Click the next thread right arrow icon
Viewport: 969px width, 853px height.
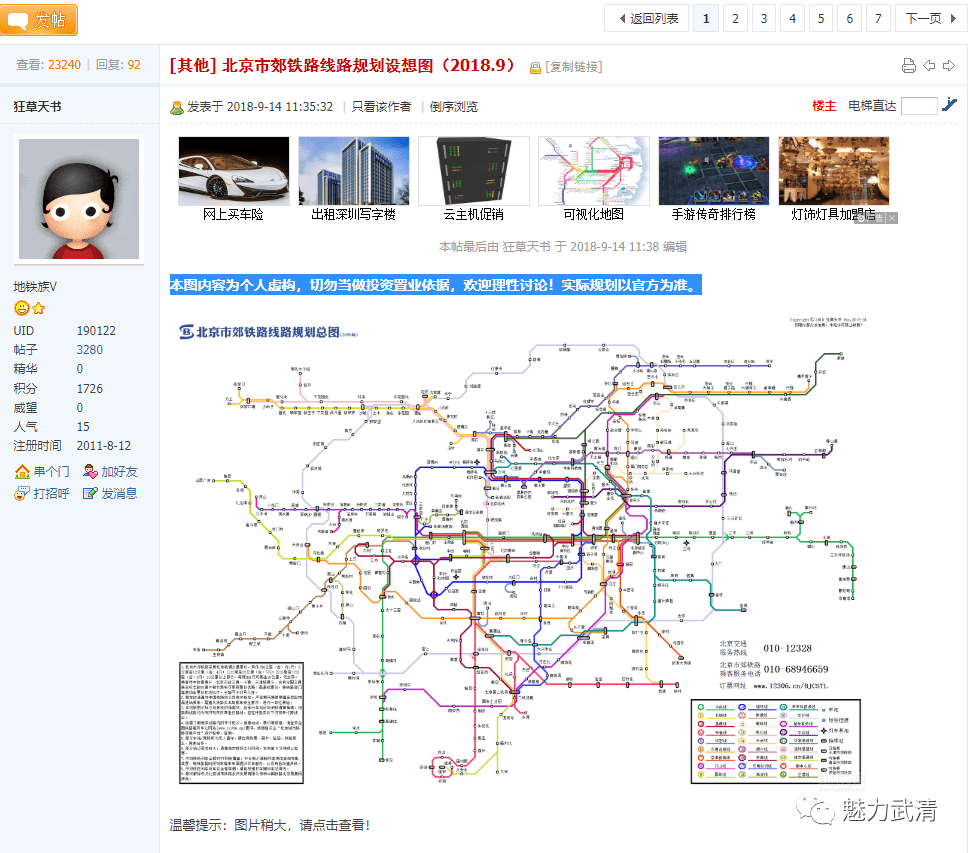[949, 66]
